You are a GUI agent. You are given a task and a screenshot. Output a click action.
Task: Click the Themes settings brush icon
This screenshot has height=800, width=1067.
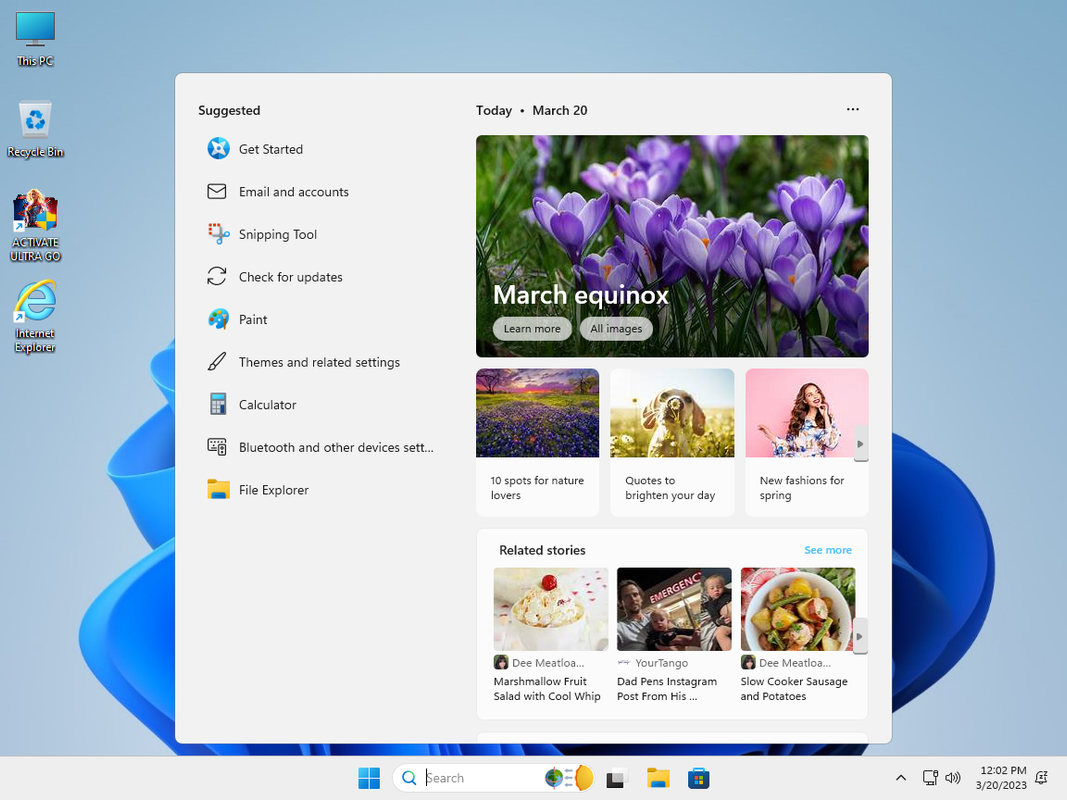click(217, 361)
